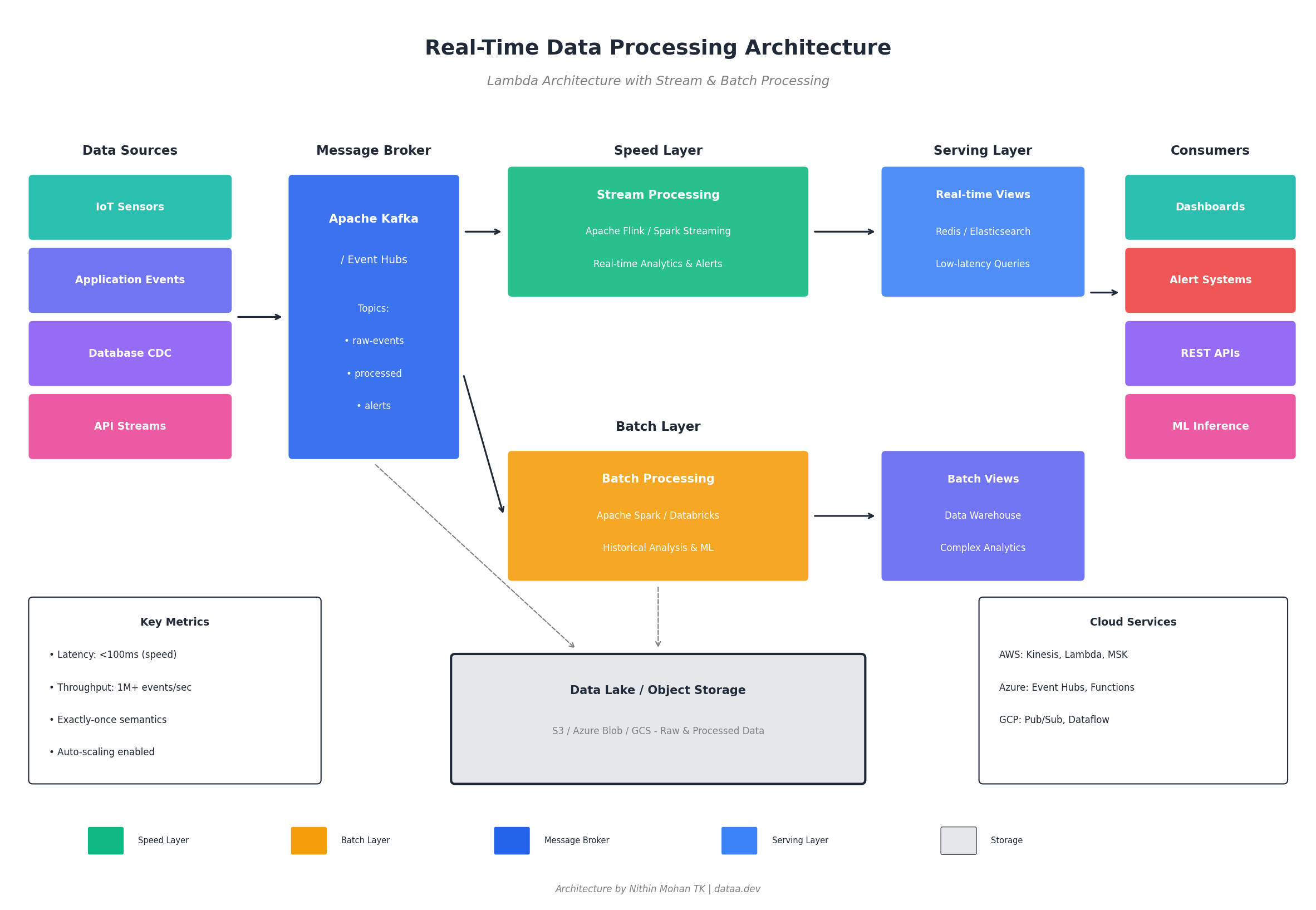Toggle the Storage legend swatch
Image resolution: width=1316 pixels, height=910 pixels.
(957, 840)
